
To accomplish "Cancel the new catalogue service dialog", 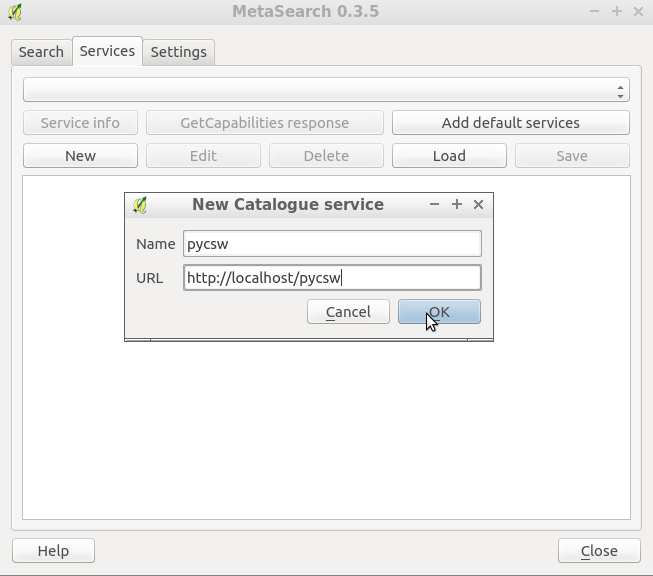I will [x=348, y=312].
